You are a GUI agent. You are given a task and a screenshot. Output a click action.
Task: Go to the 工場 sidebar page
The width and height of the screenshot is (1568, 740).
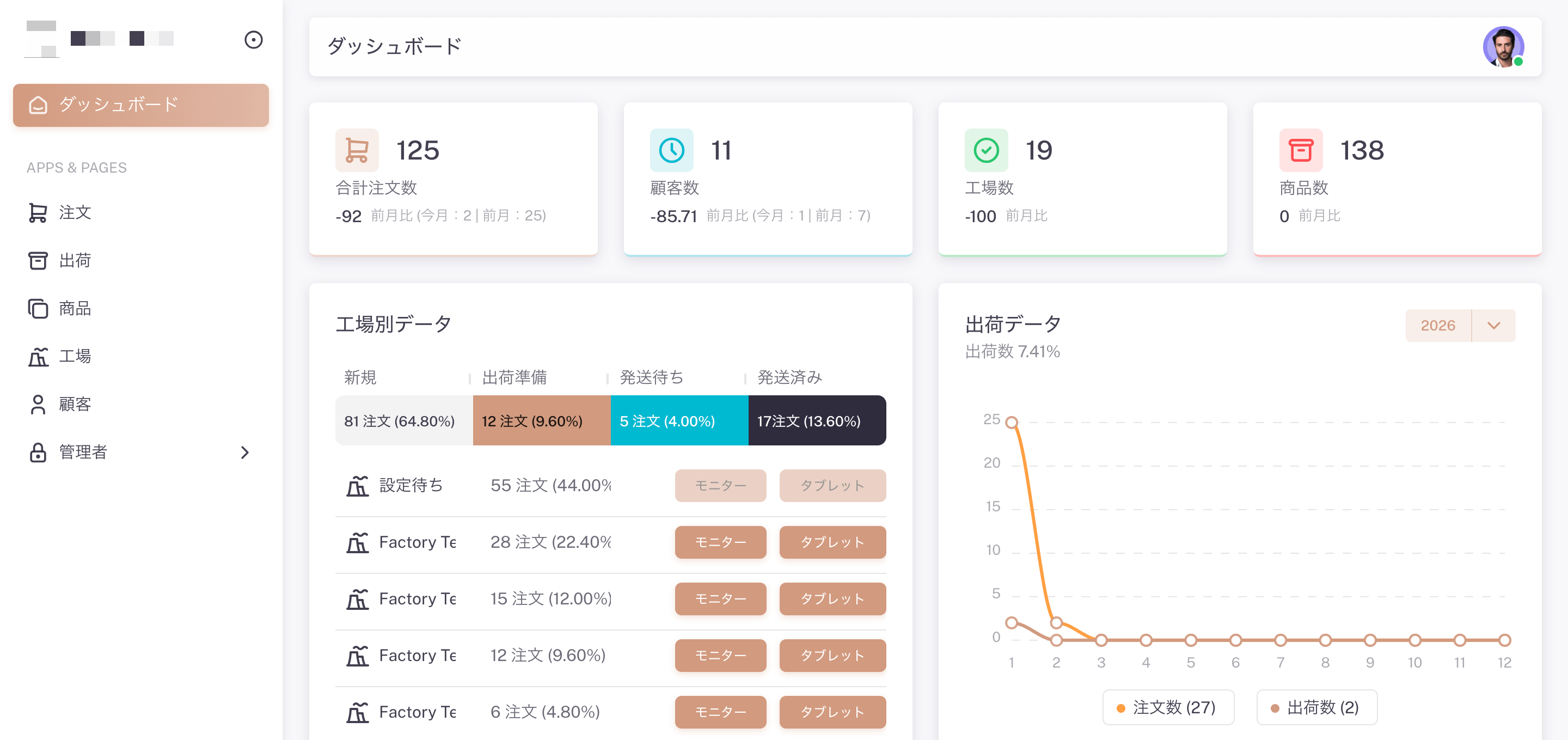(74, 356)
